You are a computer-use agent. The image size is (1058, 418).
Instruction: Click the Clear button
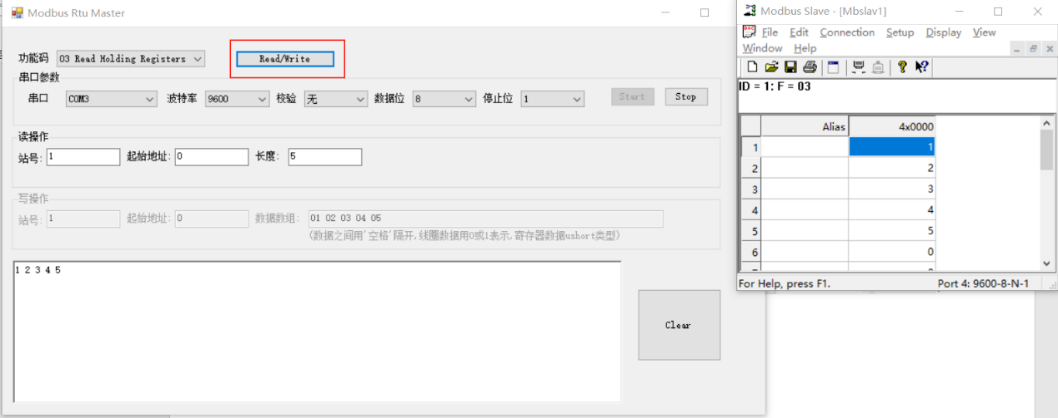point(678,325)
